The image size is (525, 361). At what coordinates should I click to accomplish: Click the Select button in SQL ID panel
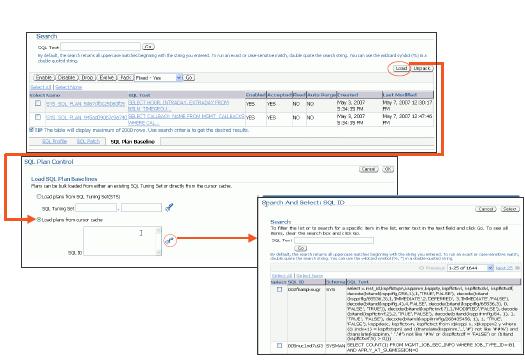coord(510,209)
